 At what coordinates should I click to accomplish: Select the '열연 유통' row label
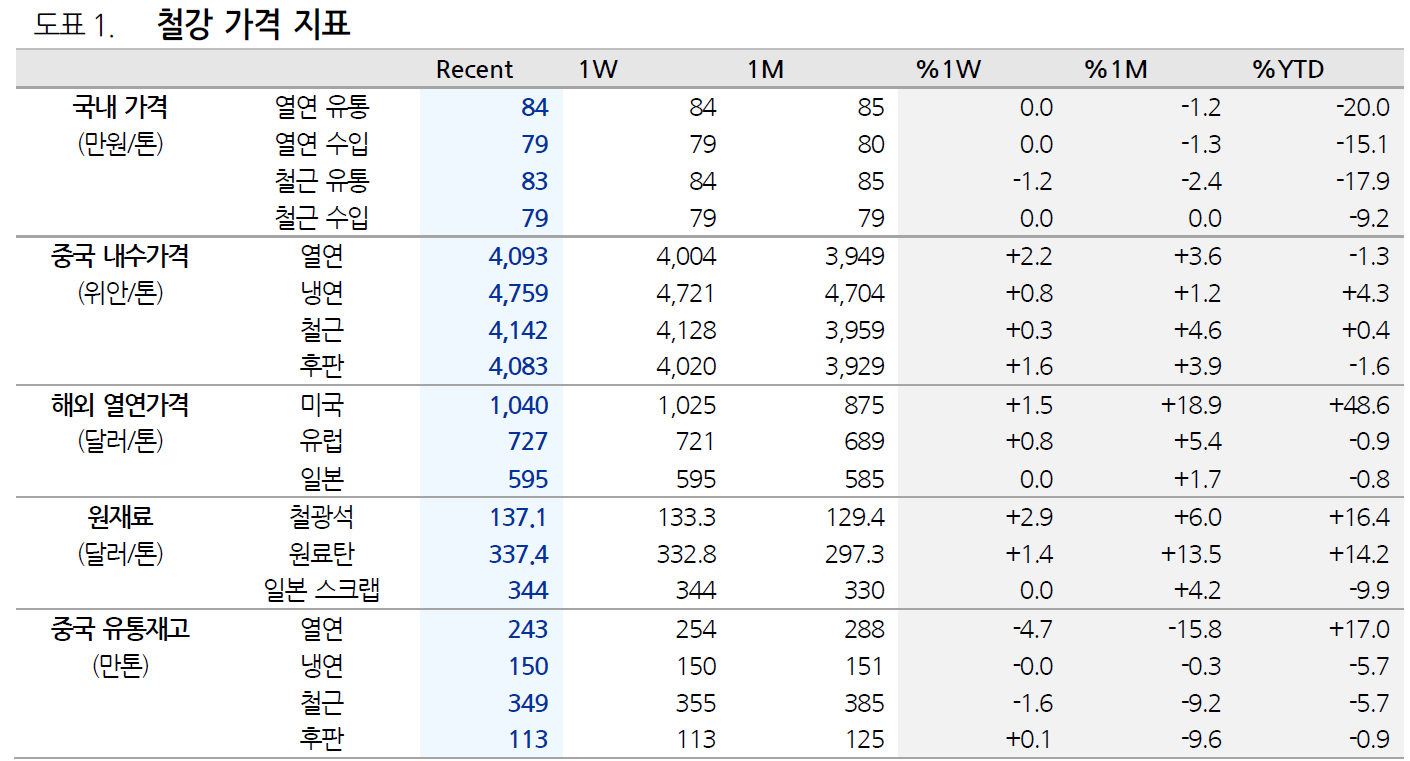[x=322, y=106]
